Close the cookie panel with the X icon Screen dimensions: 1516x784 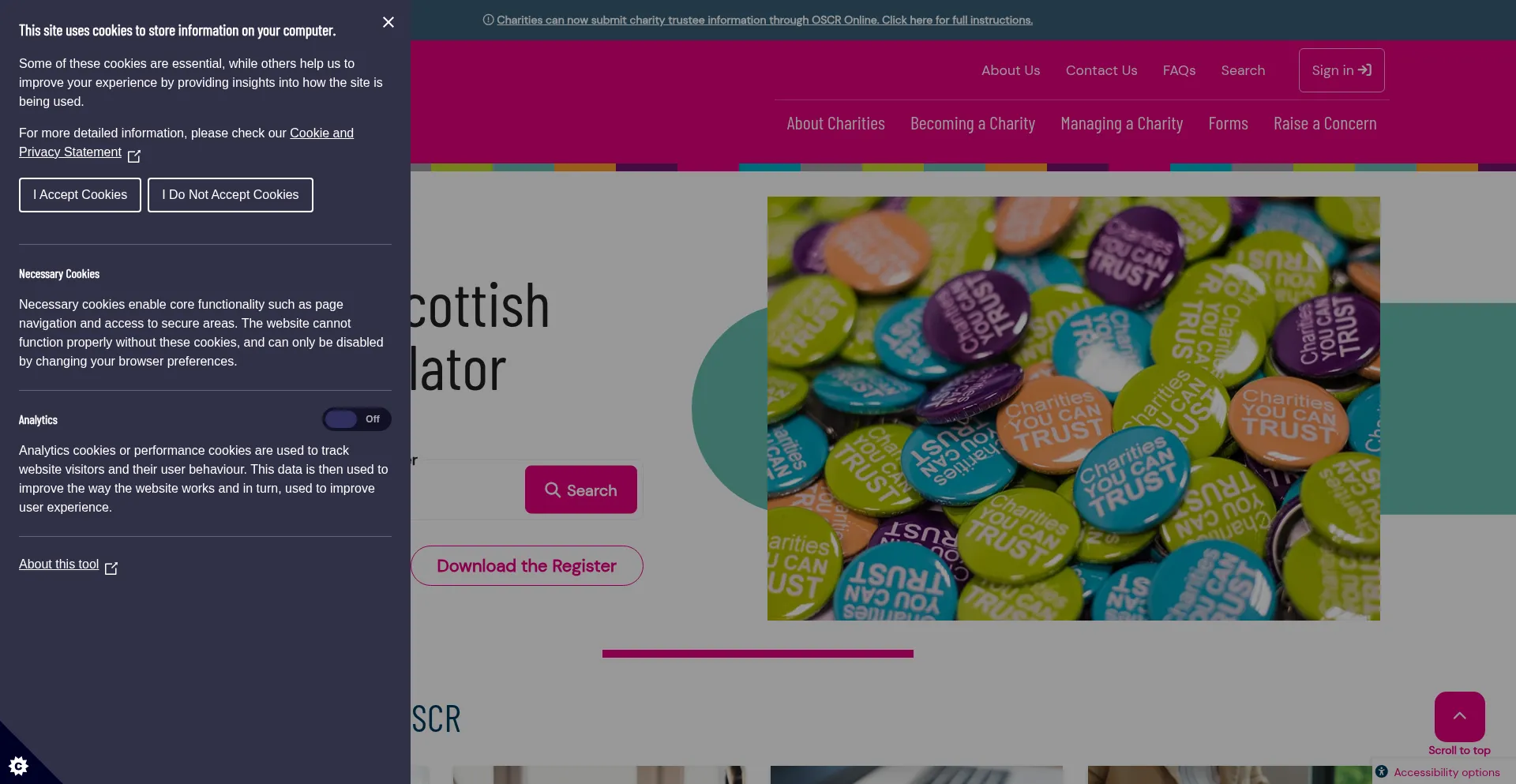click(388, 22)
